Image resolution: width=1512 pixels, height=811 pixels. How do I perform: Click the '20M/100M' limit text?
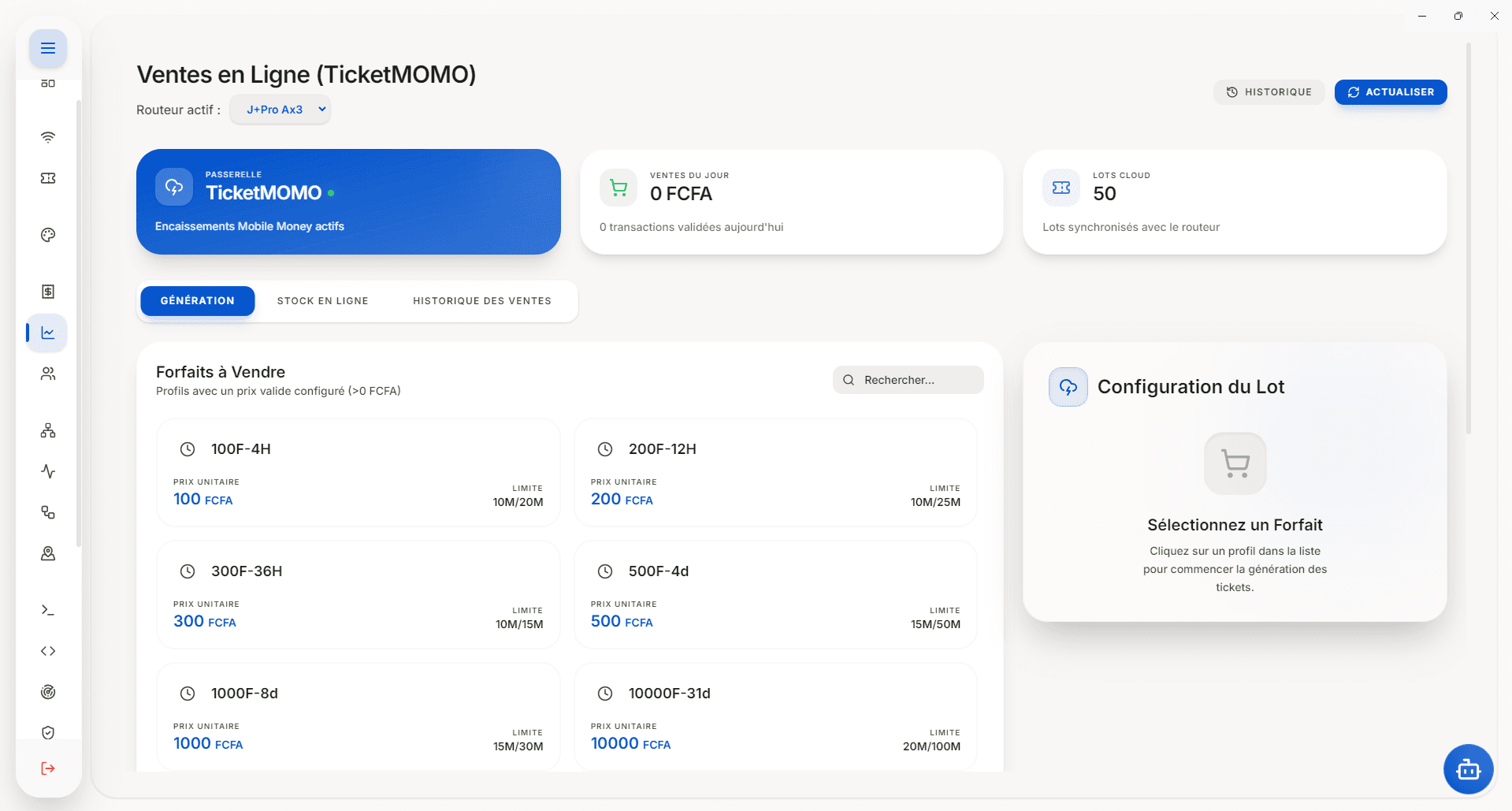point(932,746)
